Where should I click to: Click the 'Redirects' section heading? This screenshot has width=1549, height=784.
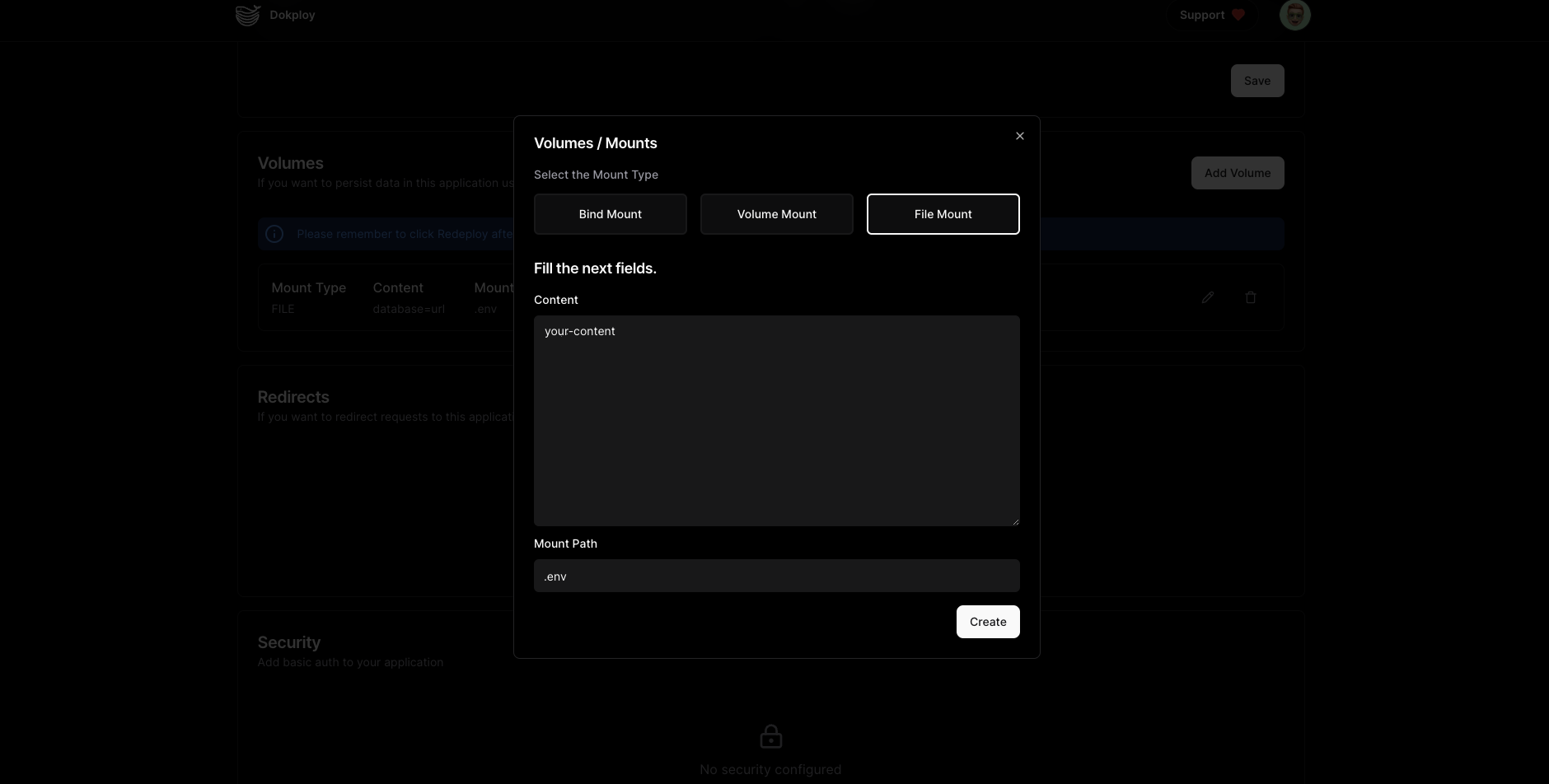[293, 397]
